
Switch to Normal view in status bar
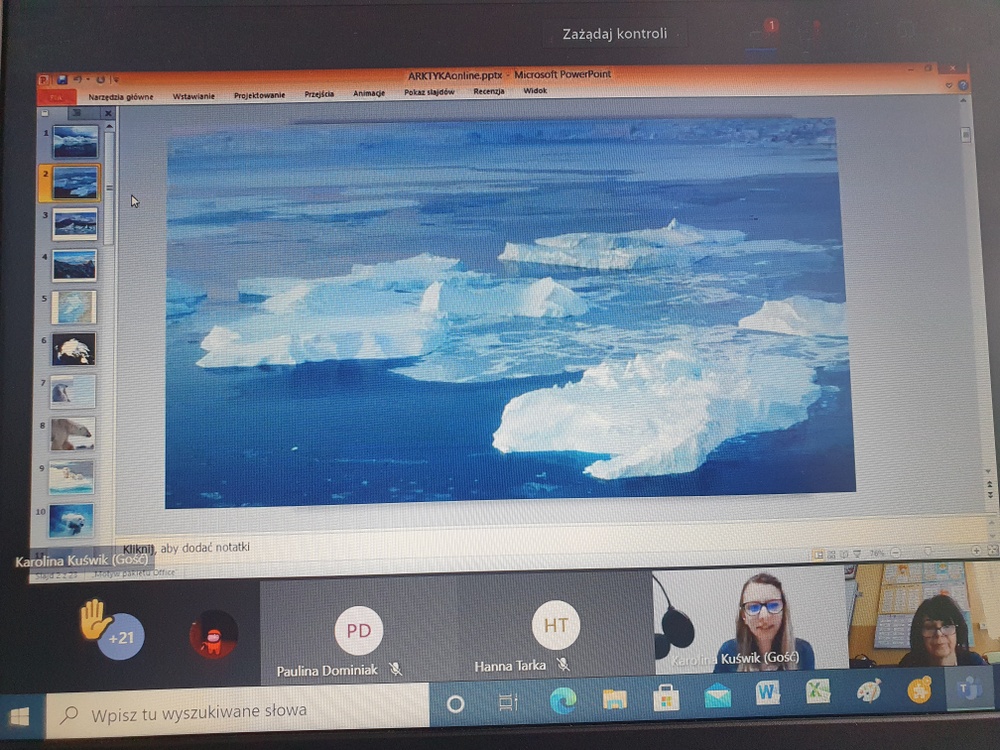click(x=818, y=554)
